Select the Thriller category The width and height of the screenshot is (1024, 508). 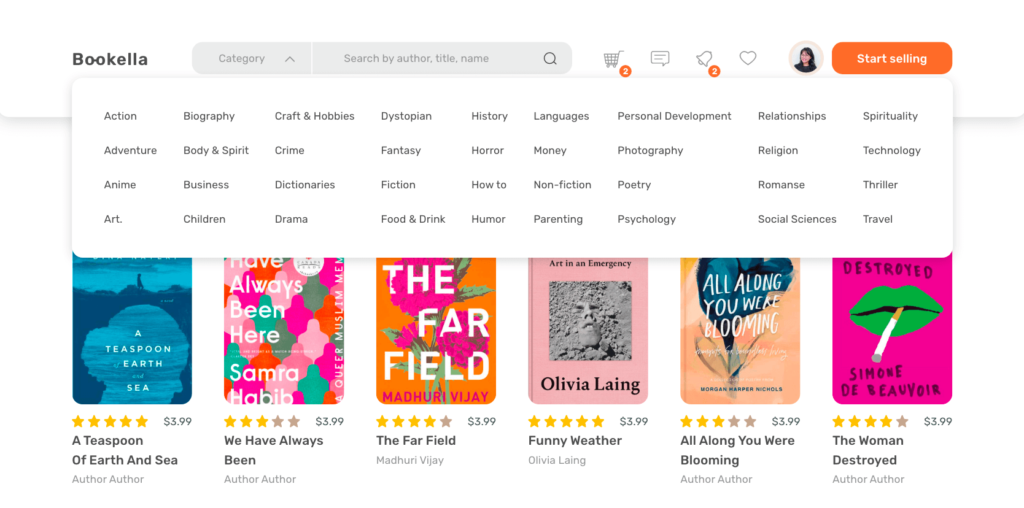click(880, 185)
